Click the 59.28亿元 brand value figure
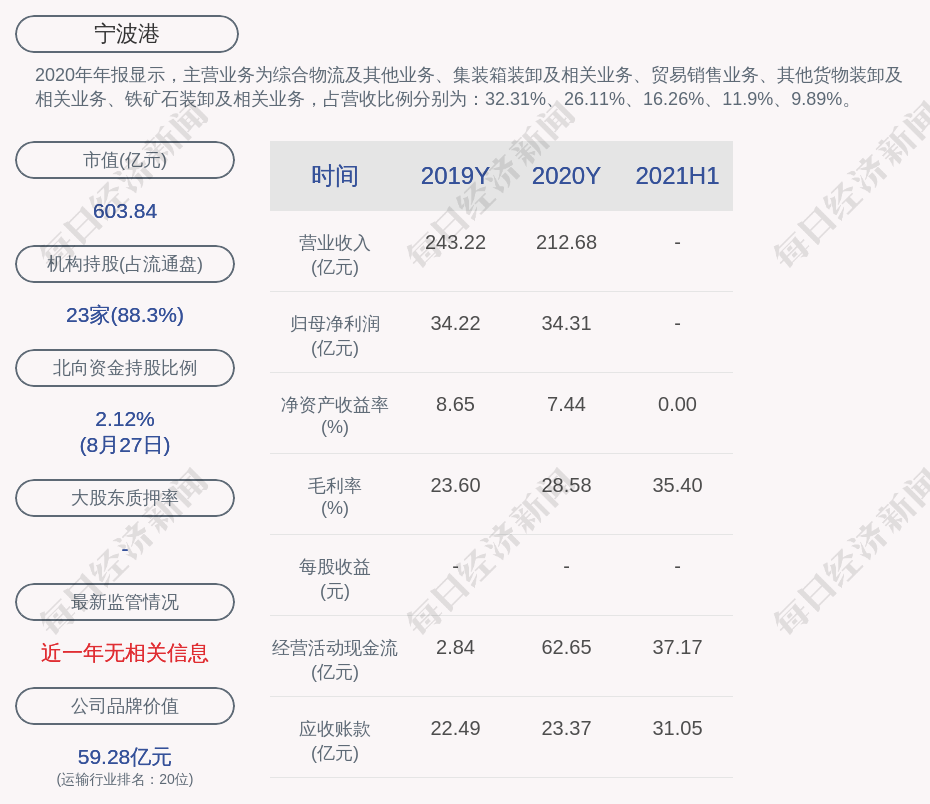 [125, 757]
